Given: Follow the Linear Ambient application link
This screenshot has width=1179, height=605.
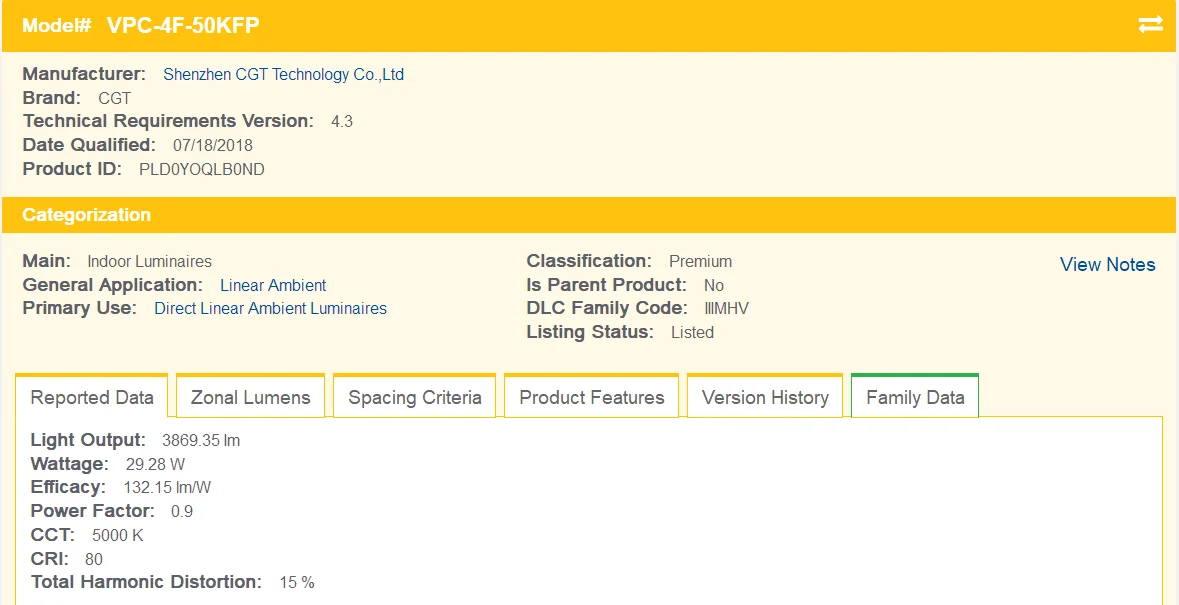Looking at the screenshot, I should click(x=273, y=285).
